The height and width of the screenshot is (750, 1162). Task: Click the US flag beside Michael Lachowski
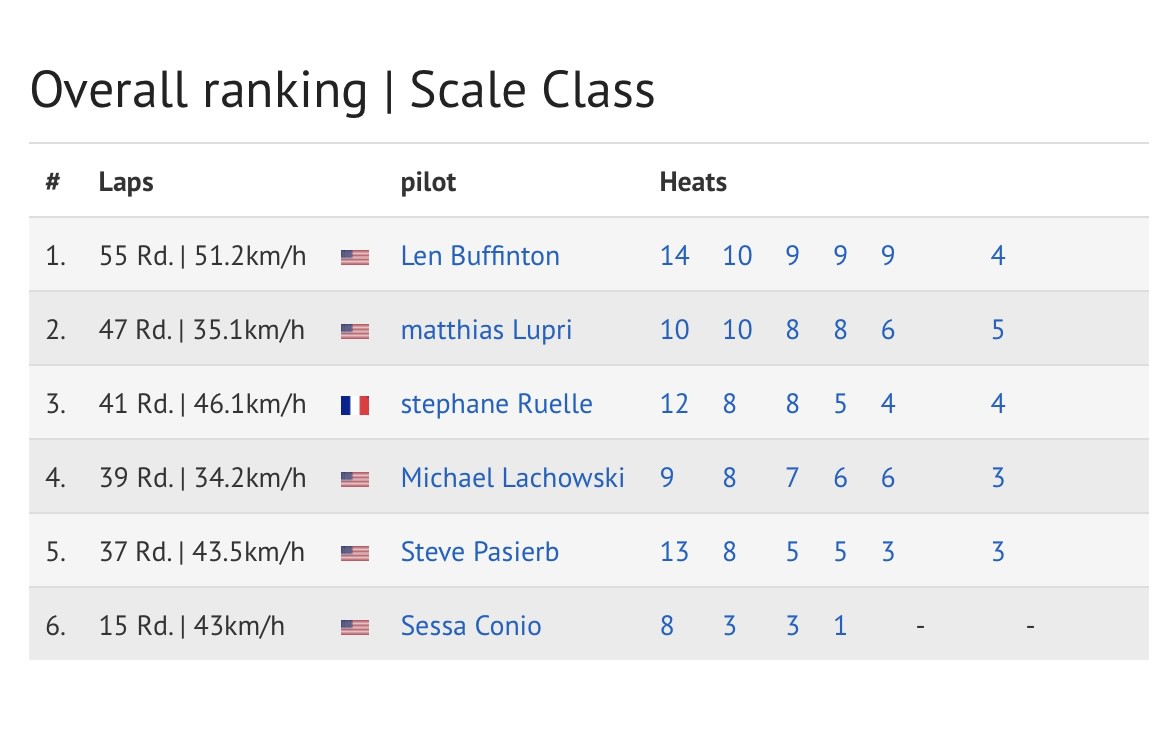(x=355, y=479)
